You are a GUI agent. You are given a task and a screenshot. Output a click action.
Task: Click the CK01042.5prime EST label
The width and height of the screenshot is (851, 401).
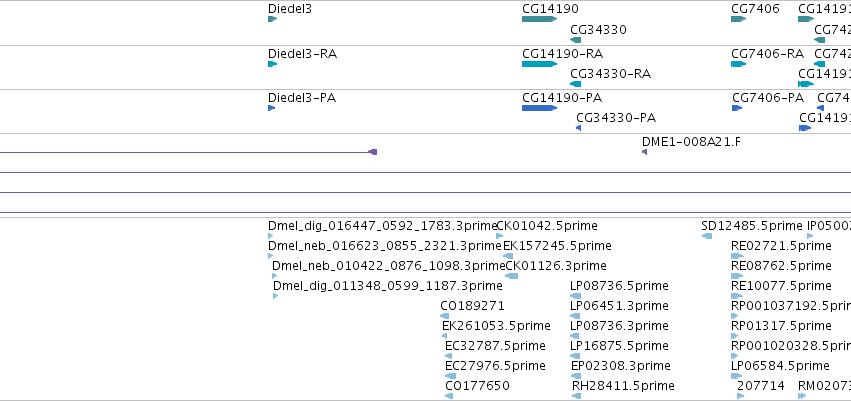point(547,226)
